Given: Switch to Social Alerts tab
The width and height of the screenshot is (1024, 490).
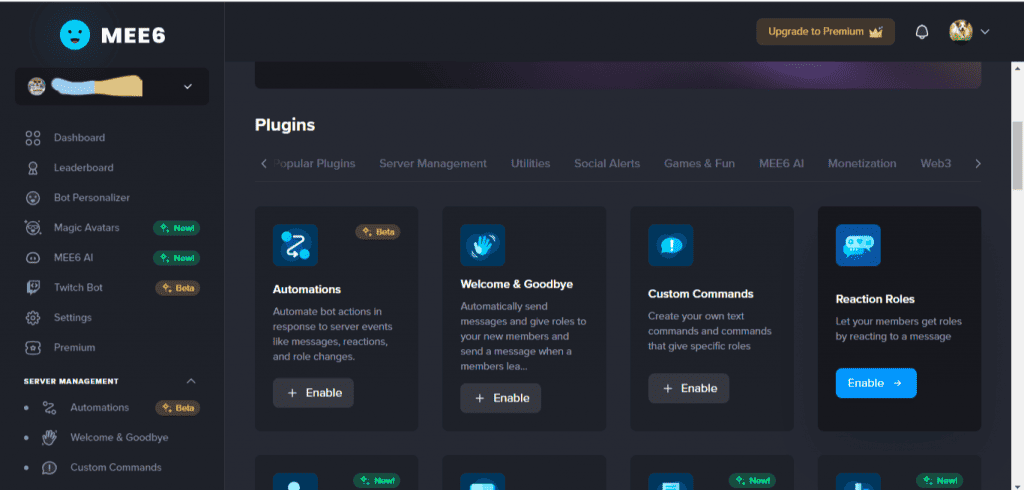Looking at the screenshot, I should point(607,163).
